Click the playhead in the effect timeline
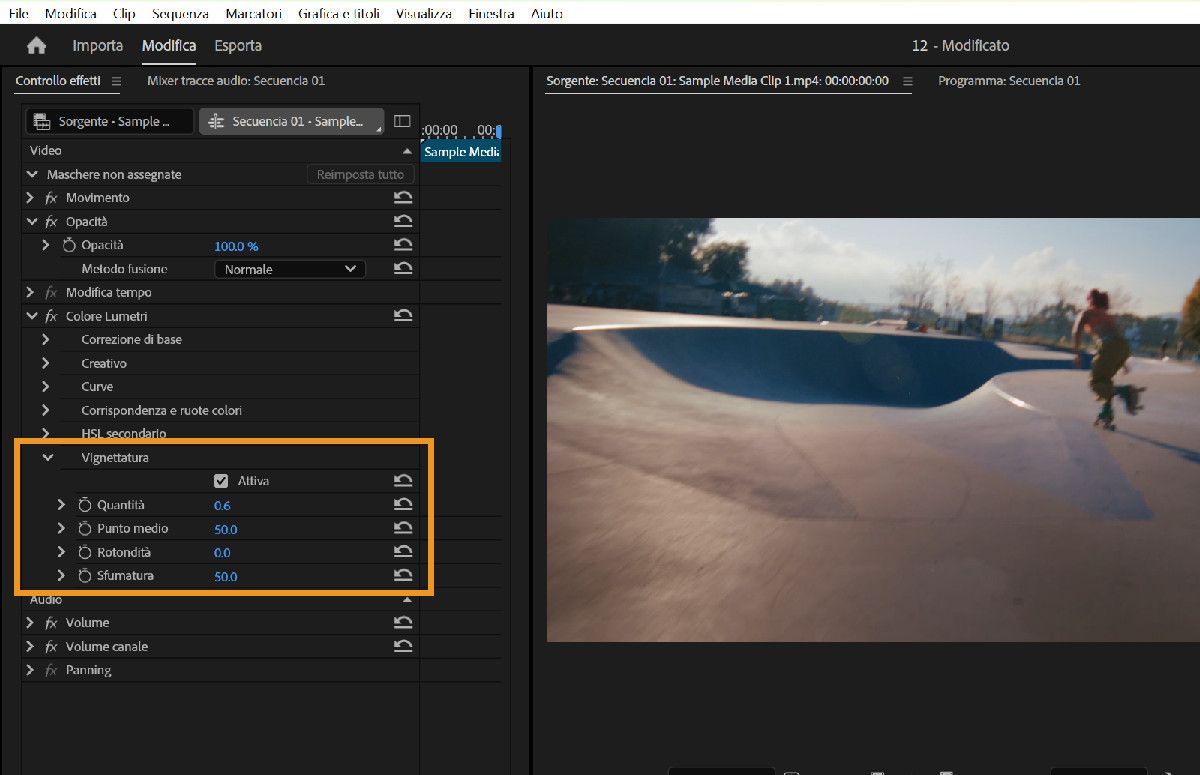Image resolution: width=1200 pixels, height=775 pixels. point(499,131)
